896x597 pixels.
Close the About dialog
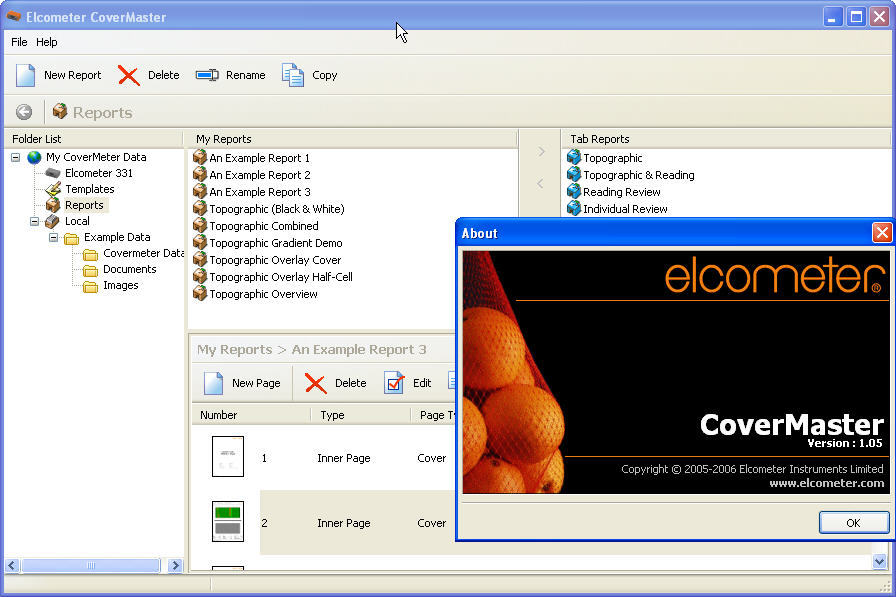pyautogui.click(x=882, y=233)
